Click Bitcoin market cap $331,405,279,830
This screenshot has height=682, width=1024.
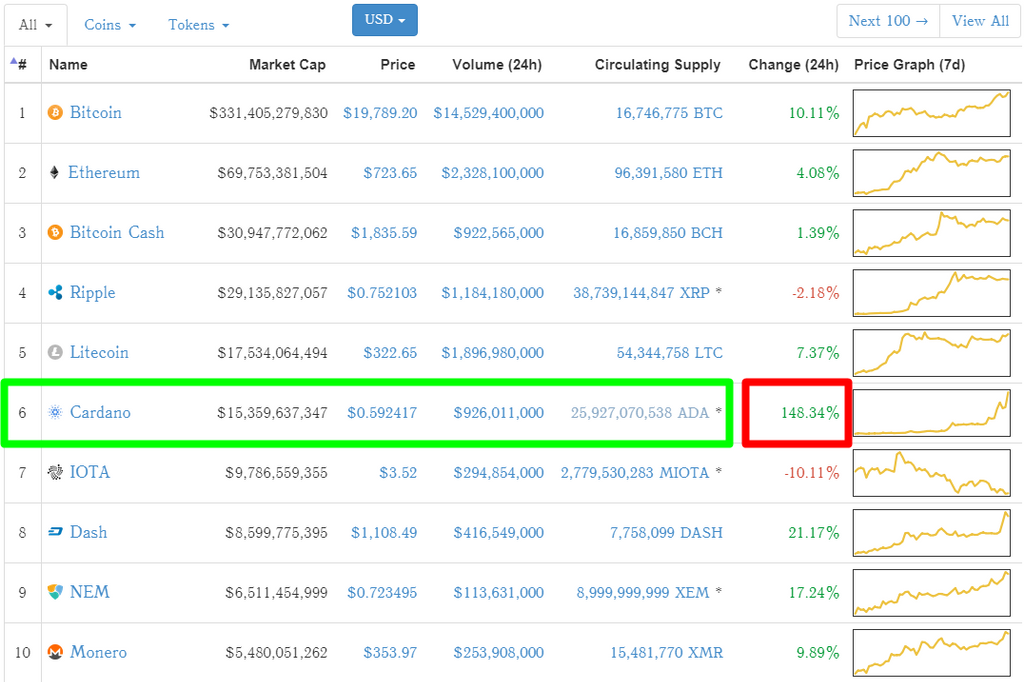tap(268, 113)
